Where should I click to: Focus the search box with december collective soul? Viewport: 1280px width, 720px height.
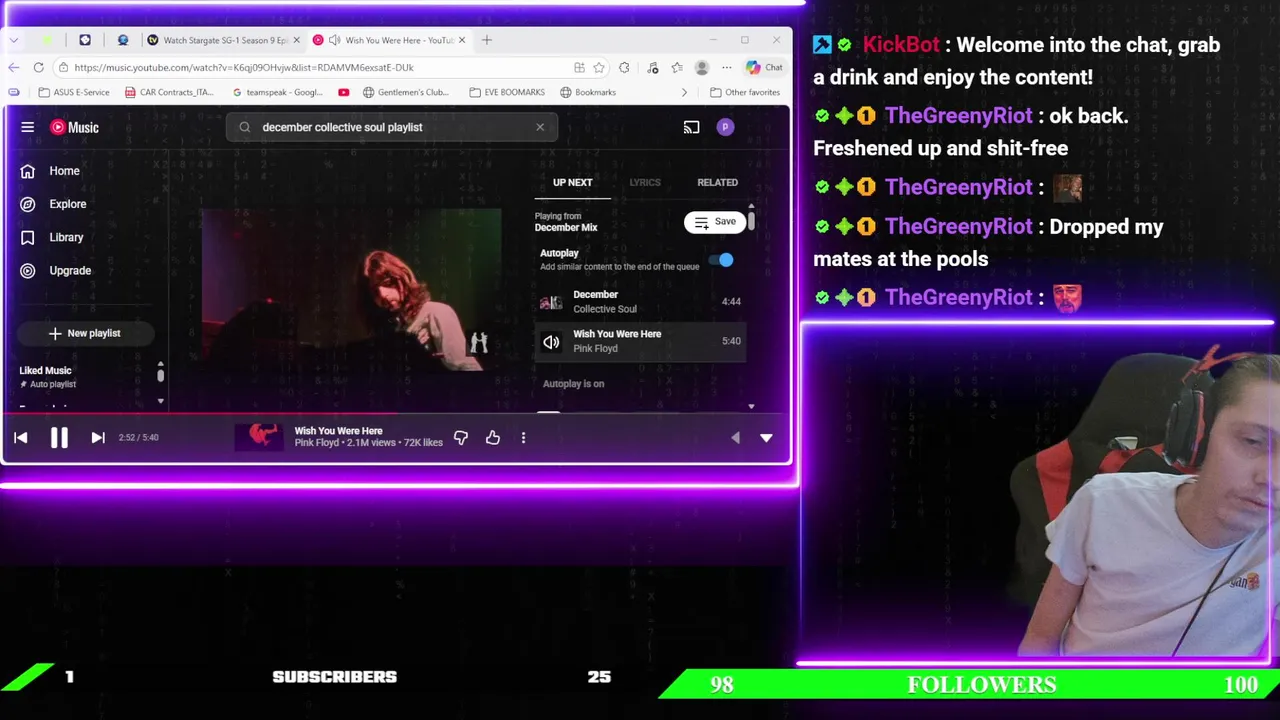click(390, 127)
